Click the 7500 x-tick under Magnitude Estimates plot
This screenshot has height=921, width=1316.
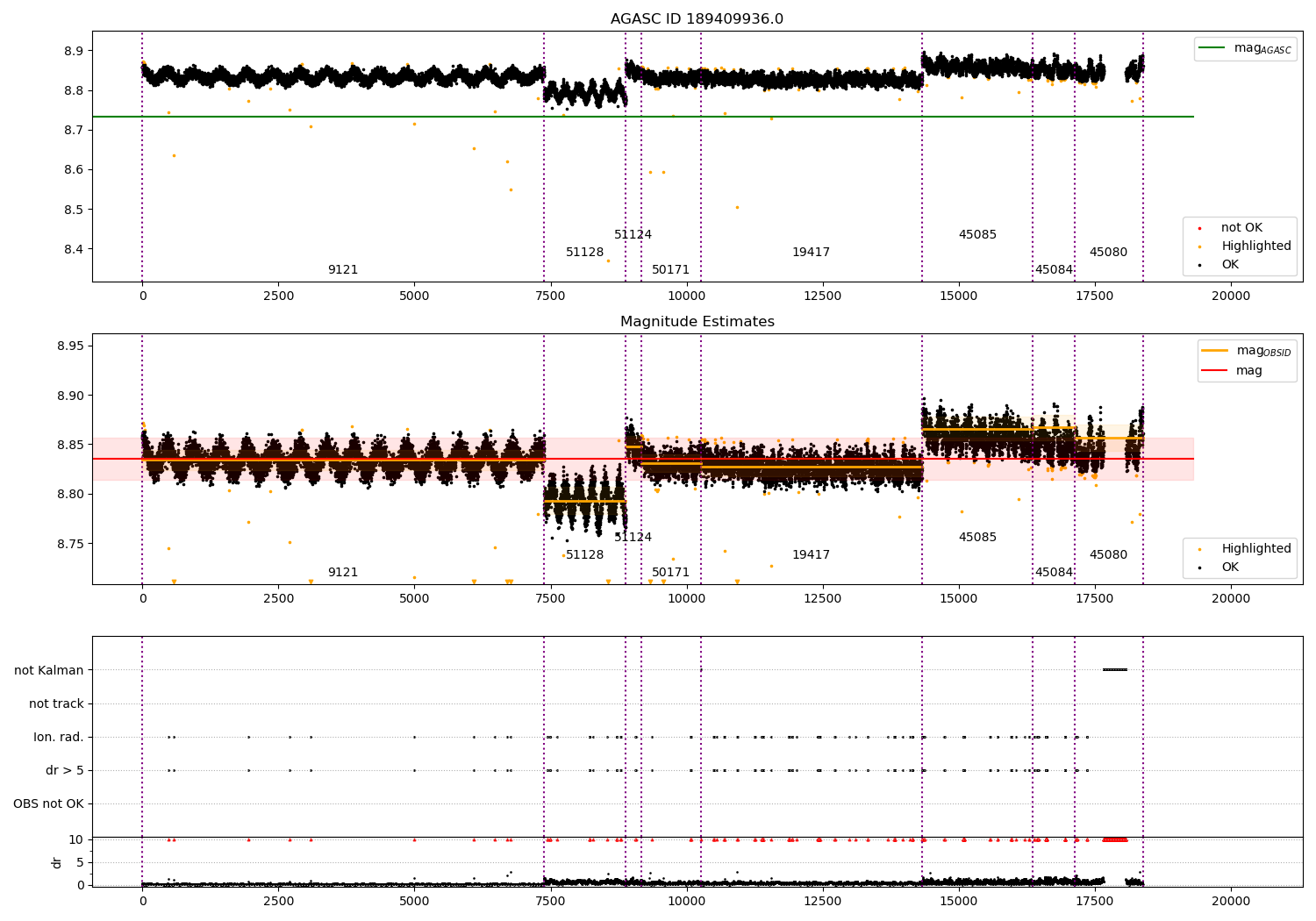click(550, 599)
